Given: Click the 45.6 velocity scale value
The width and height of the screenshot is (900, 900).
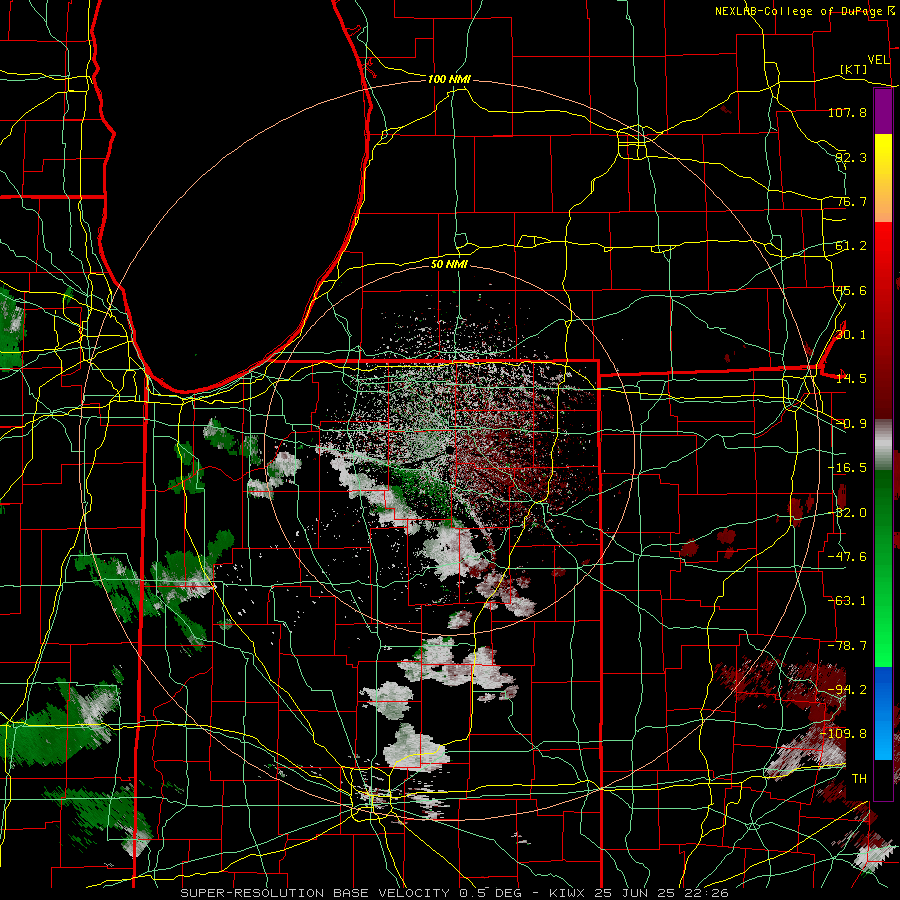Looking at the screenshot, I should coord(851,290).
